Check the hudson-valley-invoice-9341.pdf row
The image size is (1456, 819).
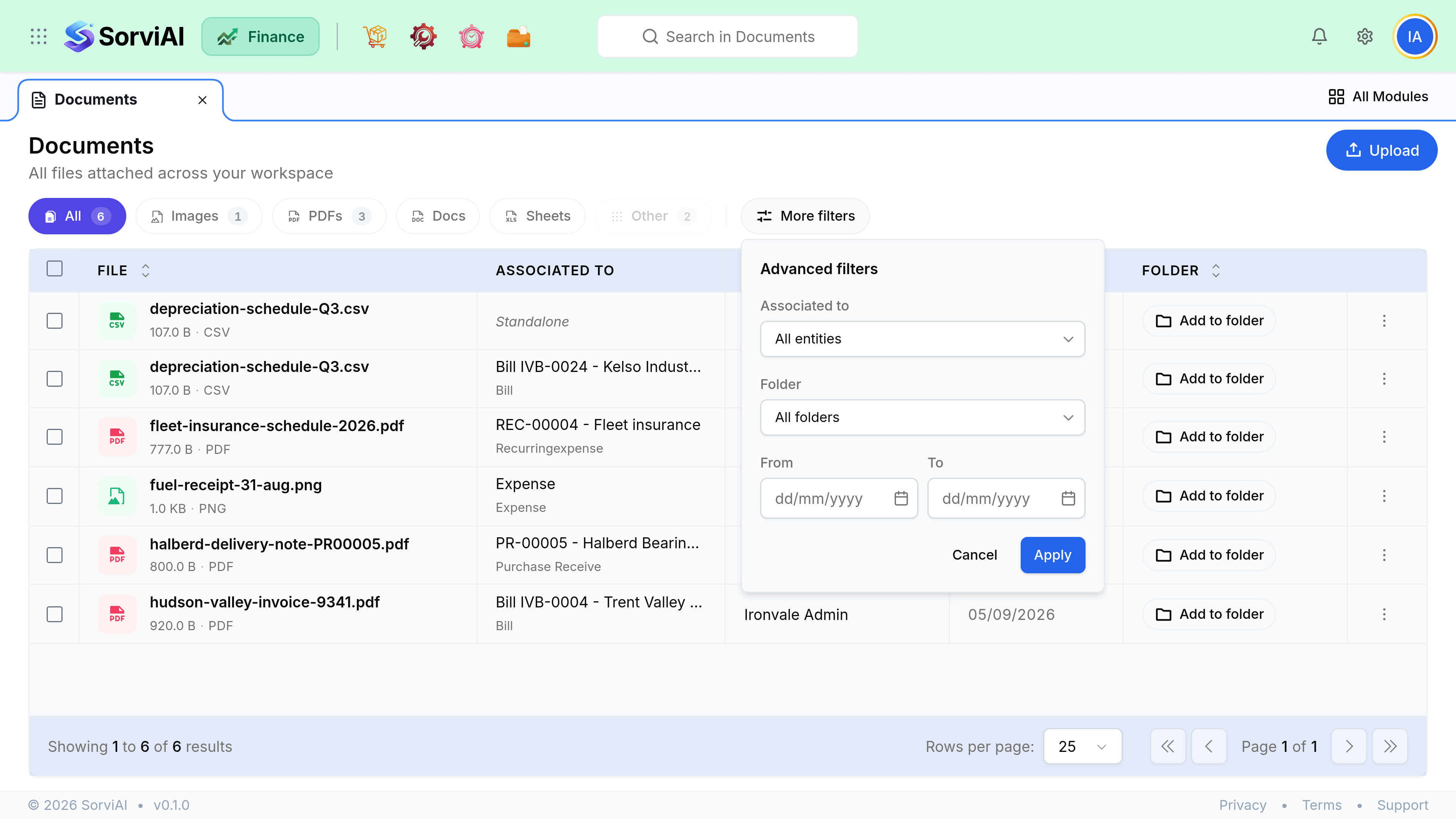(x=55, y=614)
